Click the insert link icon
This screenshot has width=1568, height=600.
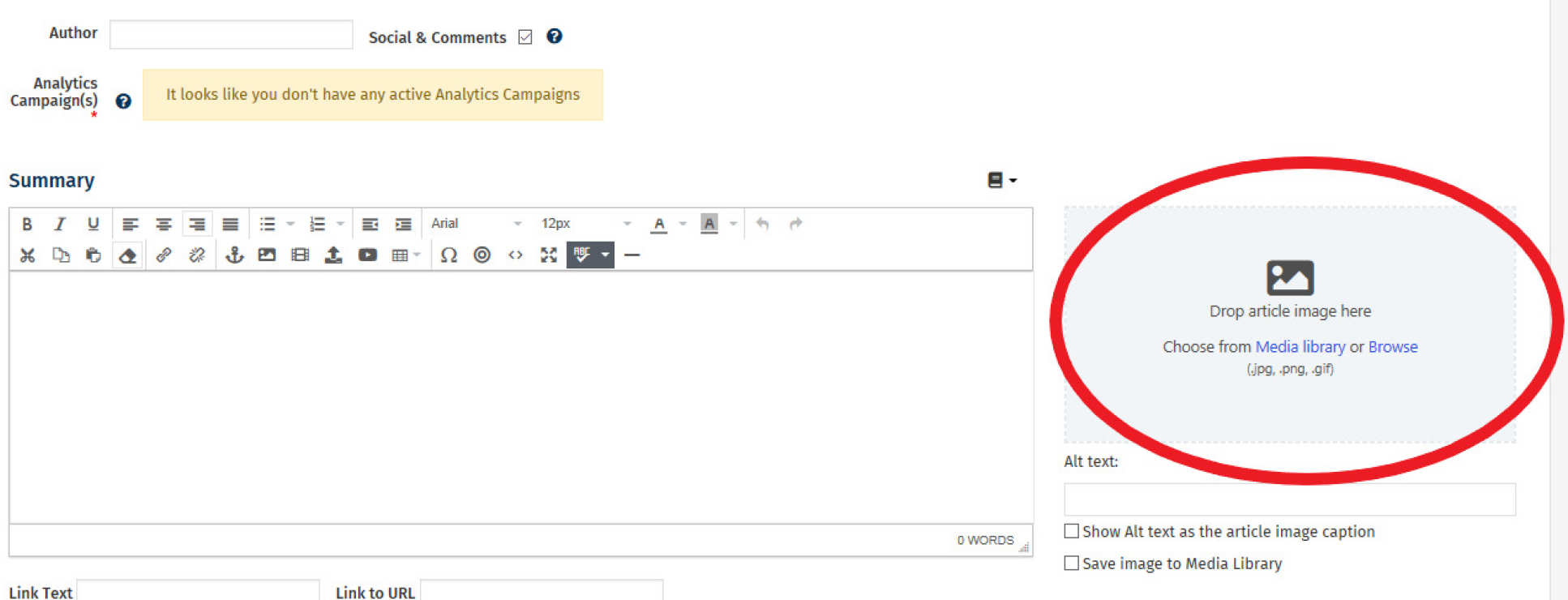pyautogui.click(x=164, y=255)
